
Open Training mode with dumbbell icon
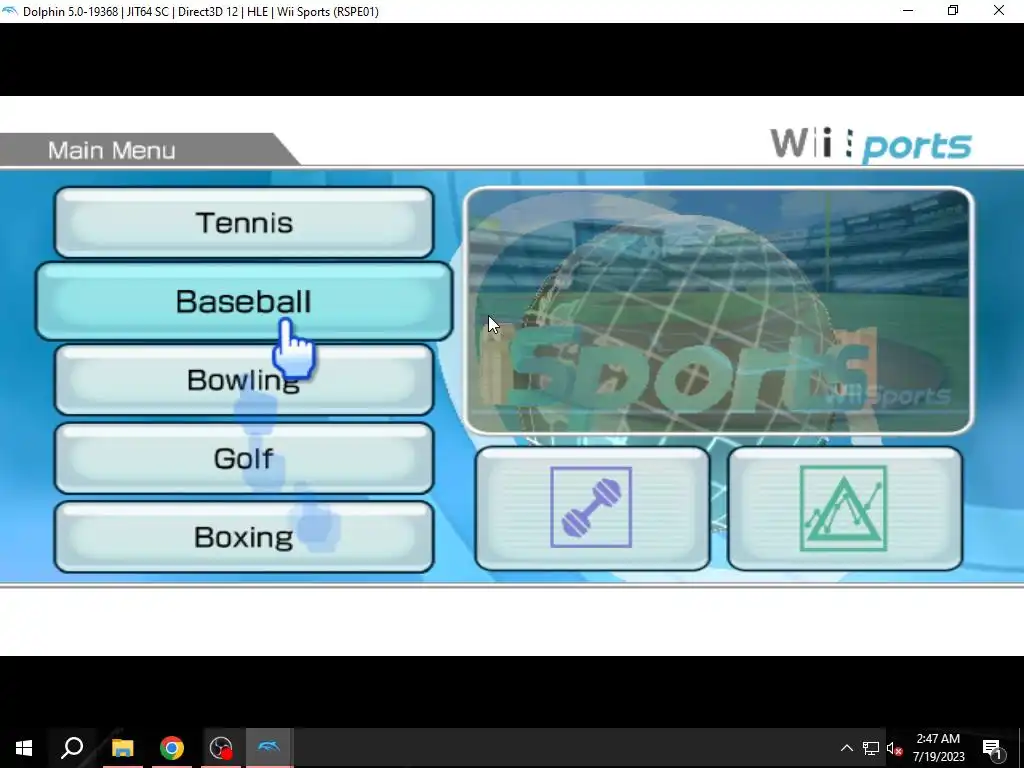point(592,508)
